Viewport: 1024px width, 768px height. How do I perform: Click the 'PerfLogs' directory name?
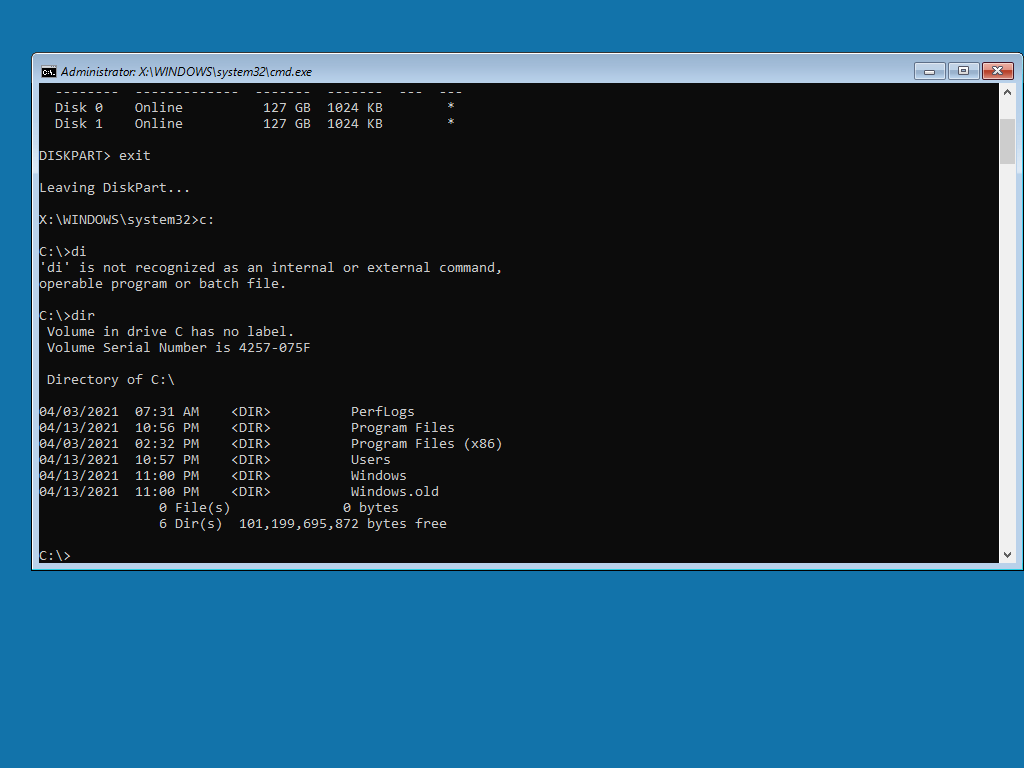pyautogui.click(x=383, y=411)
